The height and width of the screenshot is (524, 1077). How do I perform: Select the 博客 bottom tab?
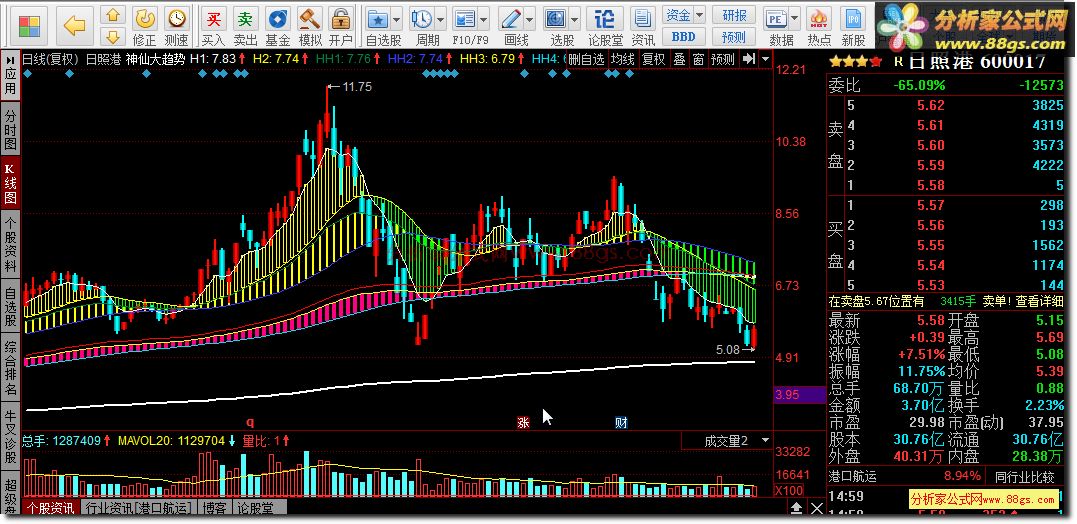pos(214,508)
